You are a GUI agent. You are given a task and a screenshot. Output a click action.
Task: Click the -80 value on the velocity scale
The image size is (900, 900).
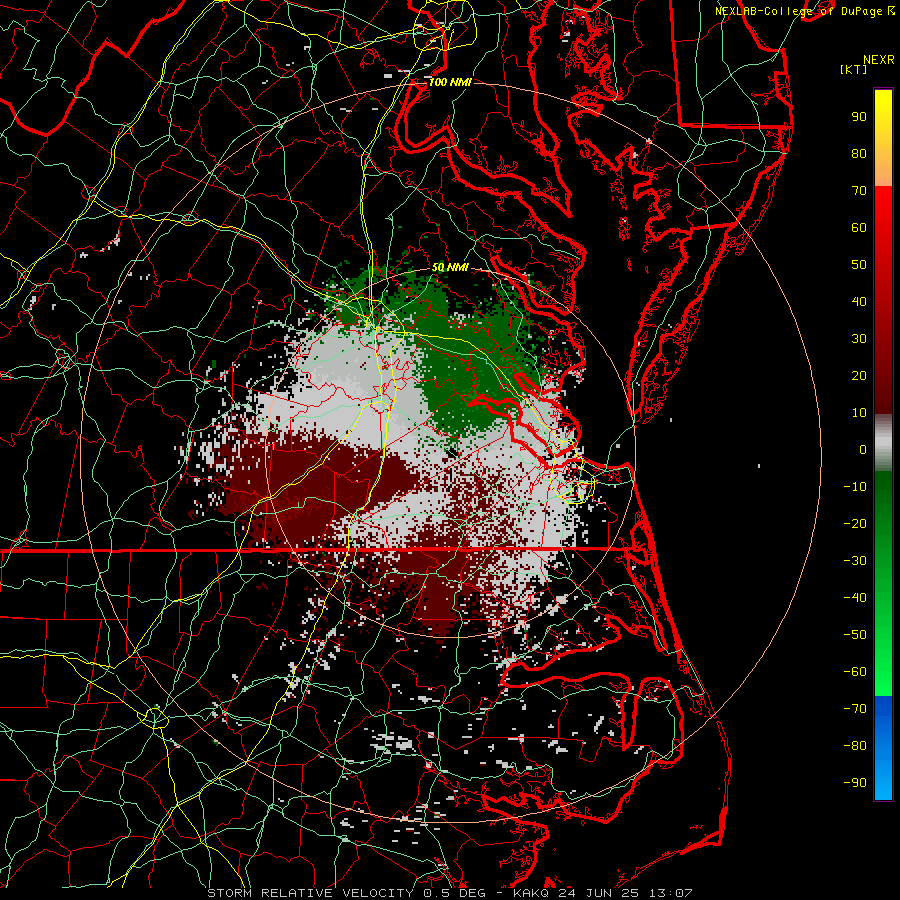pyautogui.click(x=855, y=746)
